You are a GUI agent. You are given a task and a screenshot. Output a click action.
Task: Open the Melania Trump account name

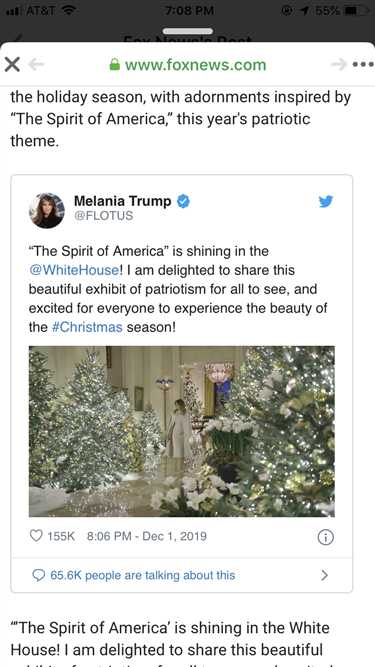pyautogui.click(x=122, y=201)
